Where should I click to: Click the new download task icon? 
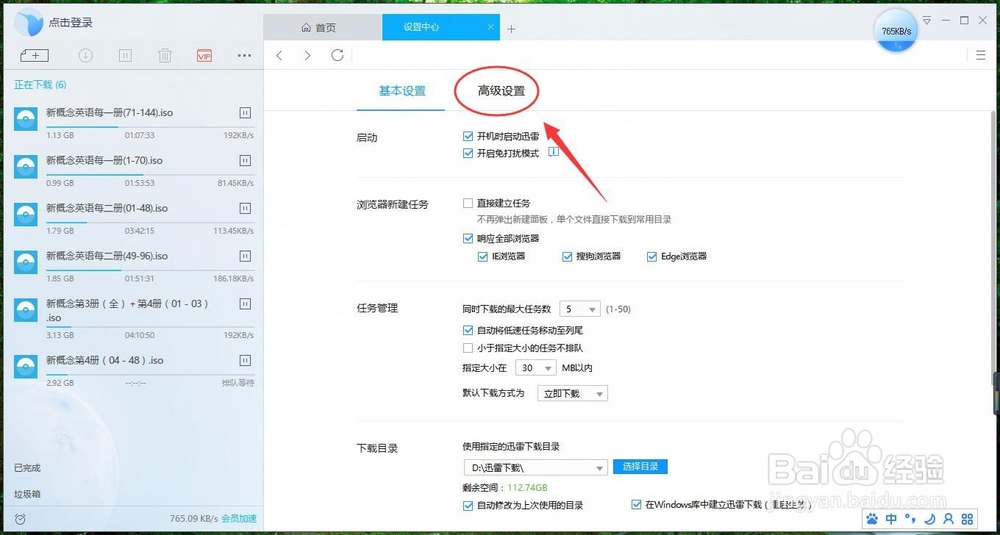click(34, 55)
